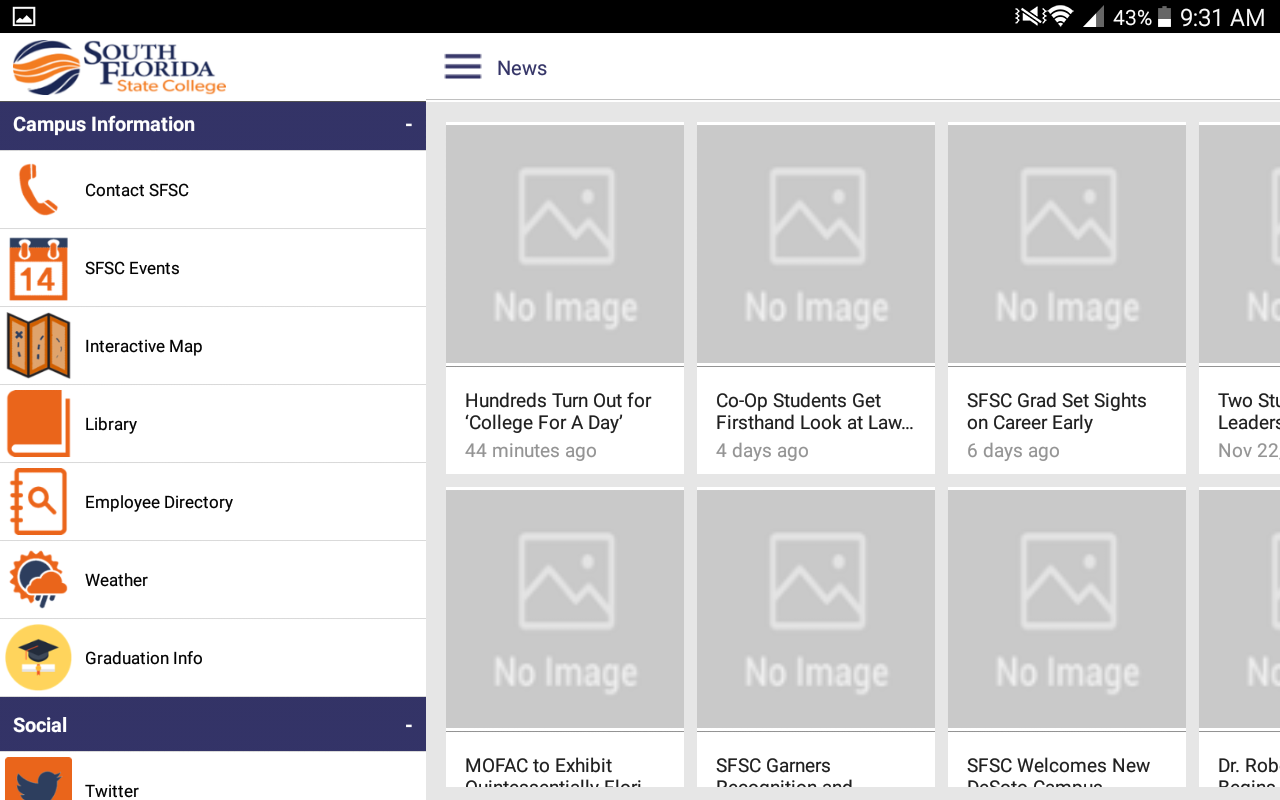
Task: Click the '4 days ago' timestamp
Action: pos(762,451)
